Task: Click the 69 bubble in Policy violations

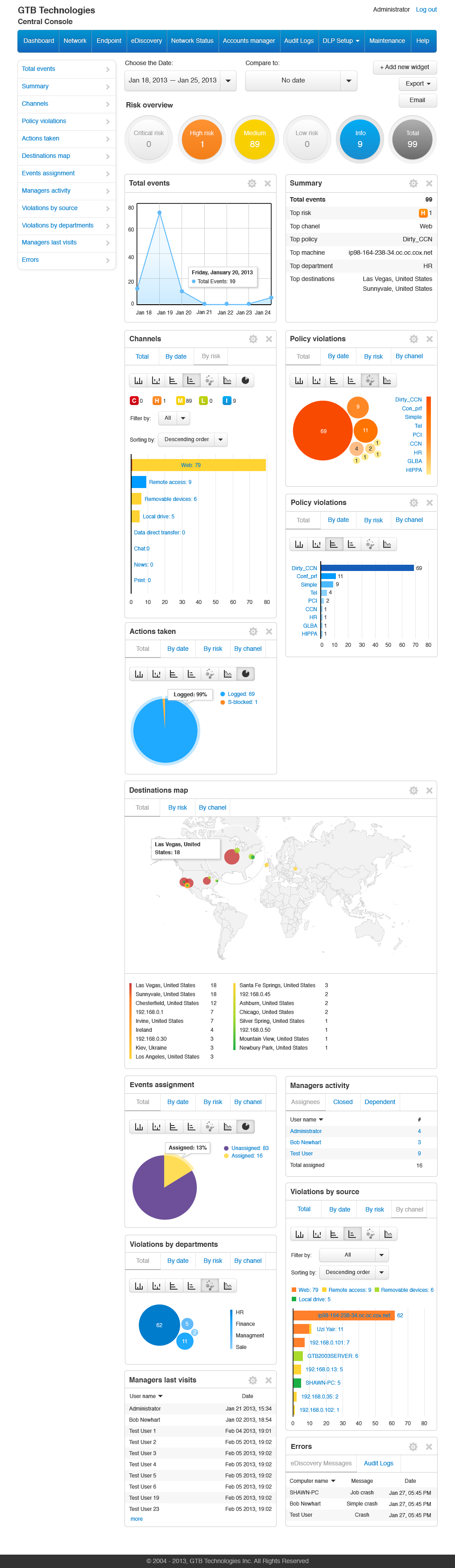Action: [323, 431]
